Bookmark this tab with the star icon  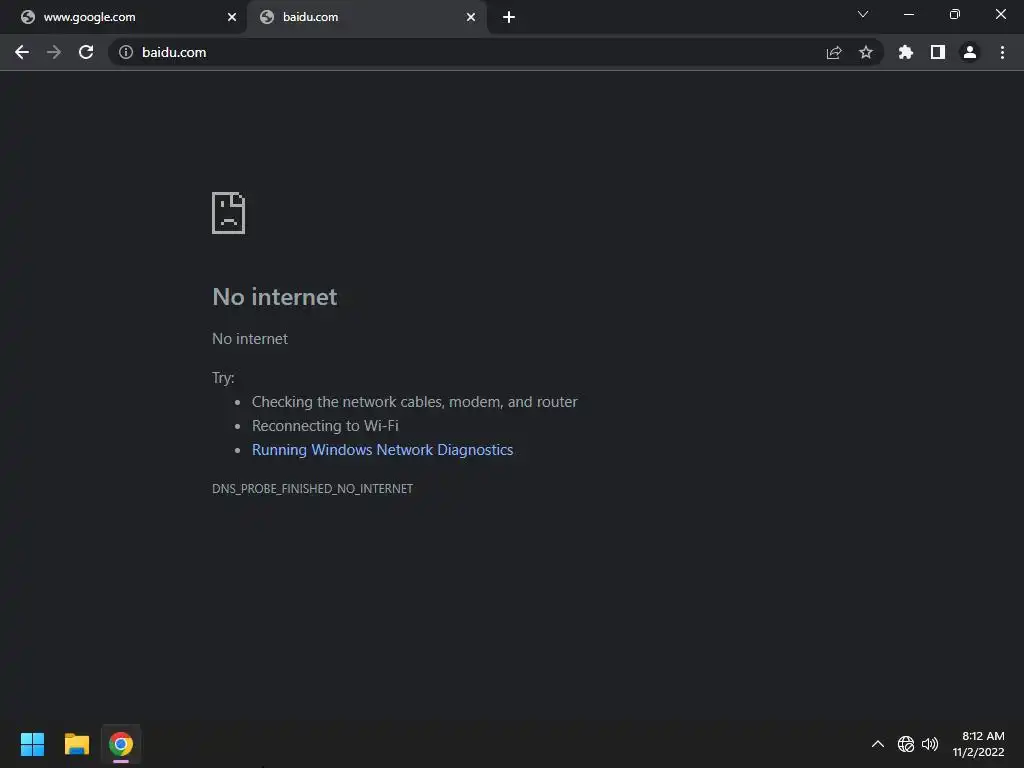[866, 52]
